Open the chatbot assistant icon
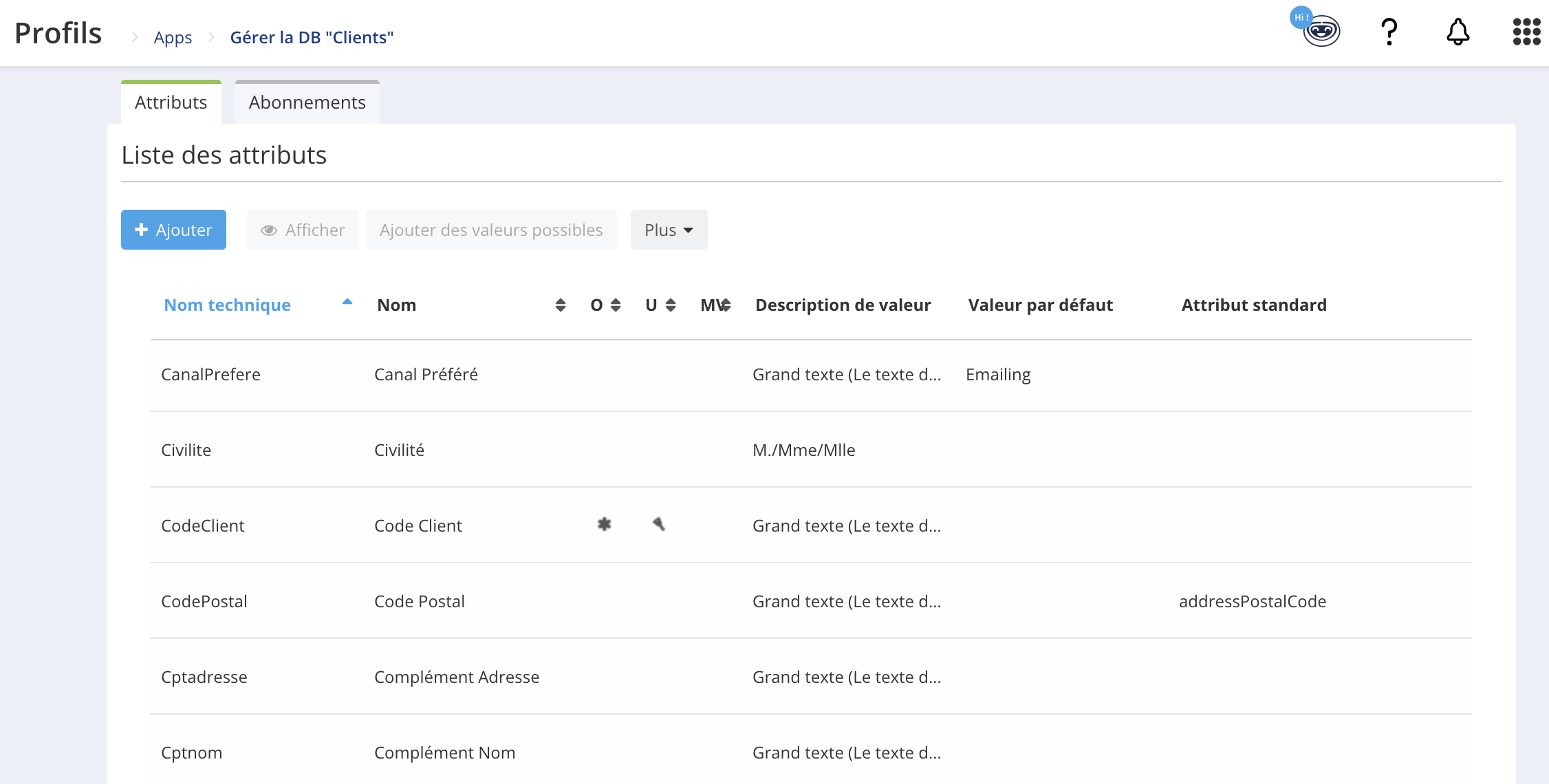 coord(1321,31)
